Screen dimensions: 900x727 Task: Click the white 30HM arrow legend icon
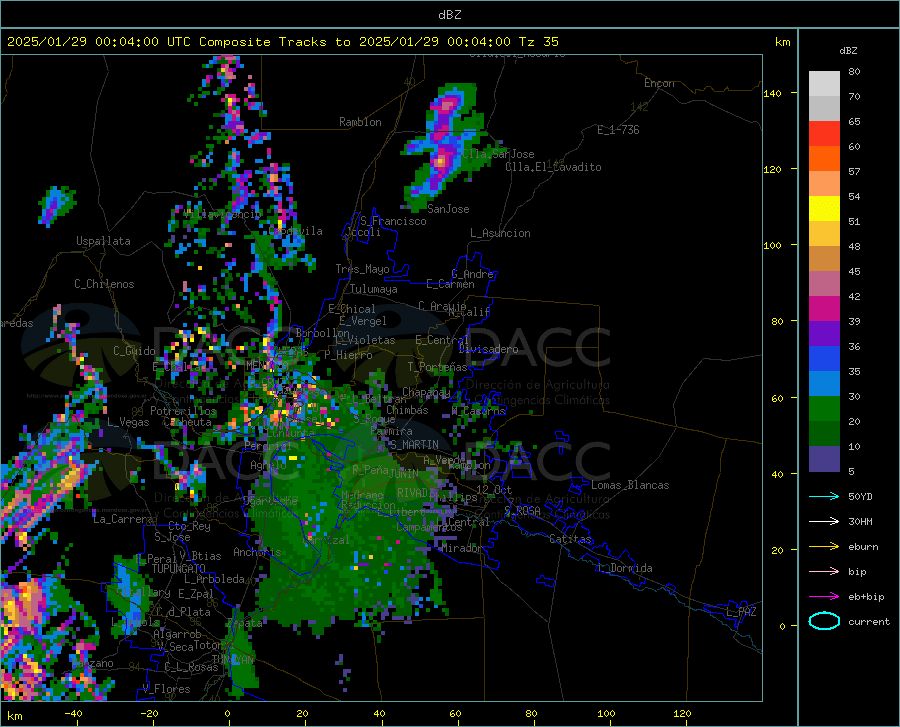[824, 521]
